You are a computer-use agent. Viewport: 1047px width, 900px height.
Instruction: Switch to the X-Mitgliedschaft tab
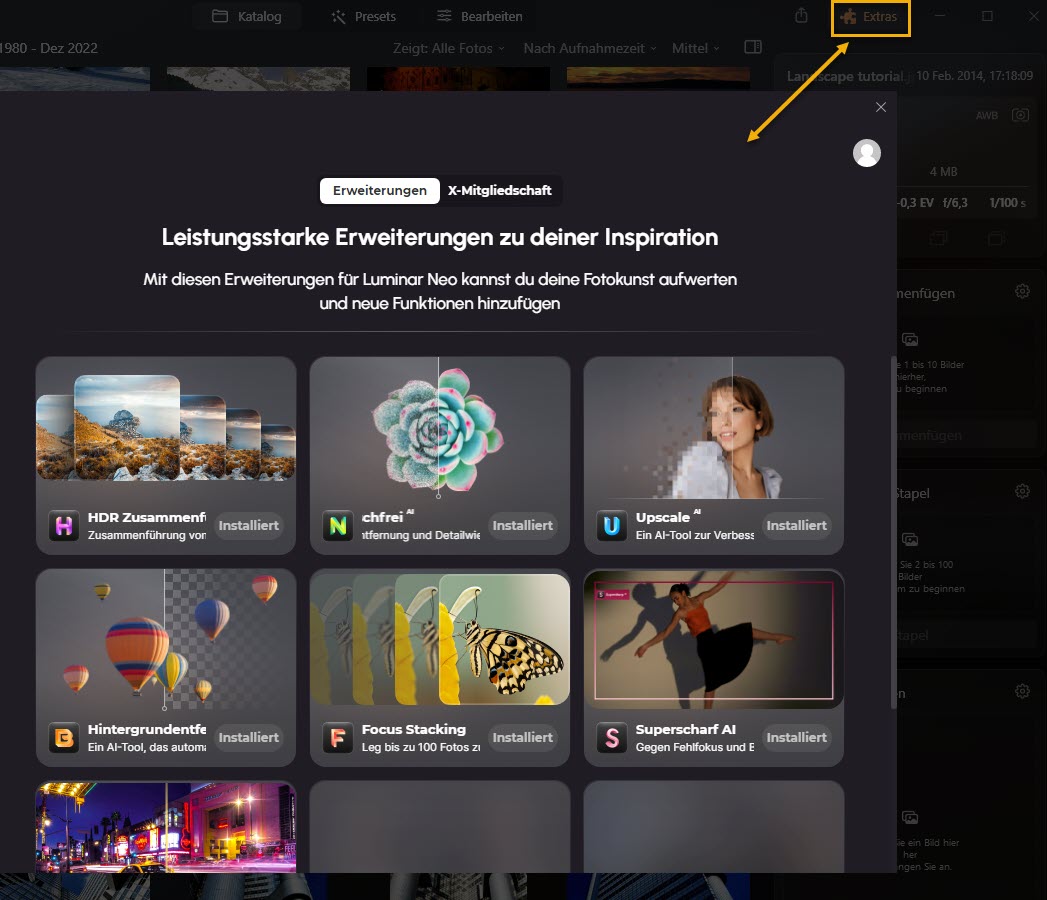(499, 190)
